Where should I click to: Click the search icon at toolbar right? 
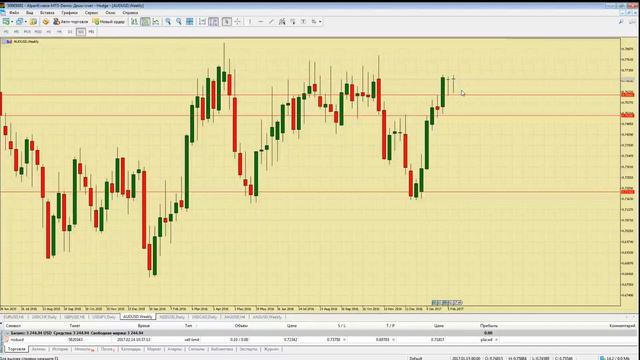point(621,21)
